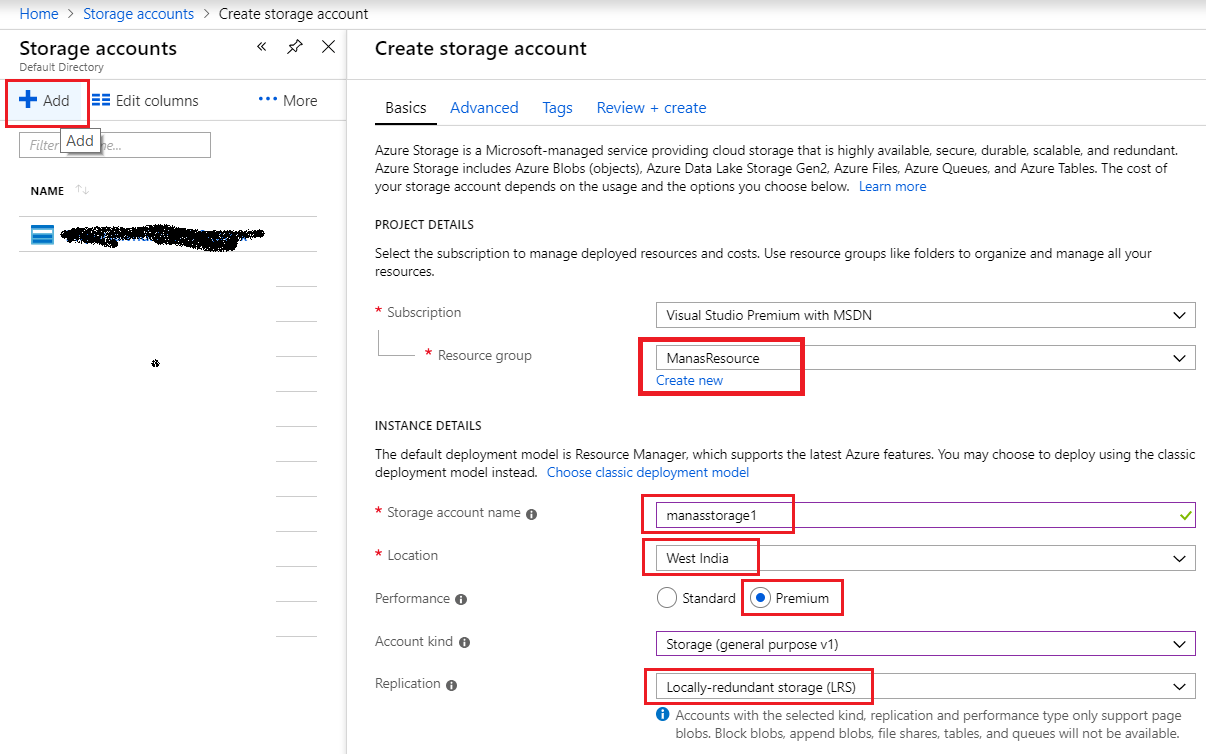Click the Replication info icon

click(451, 685)
